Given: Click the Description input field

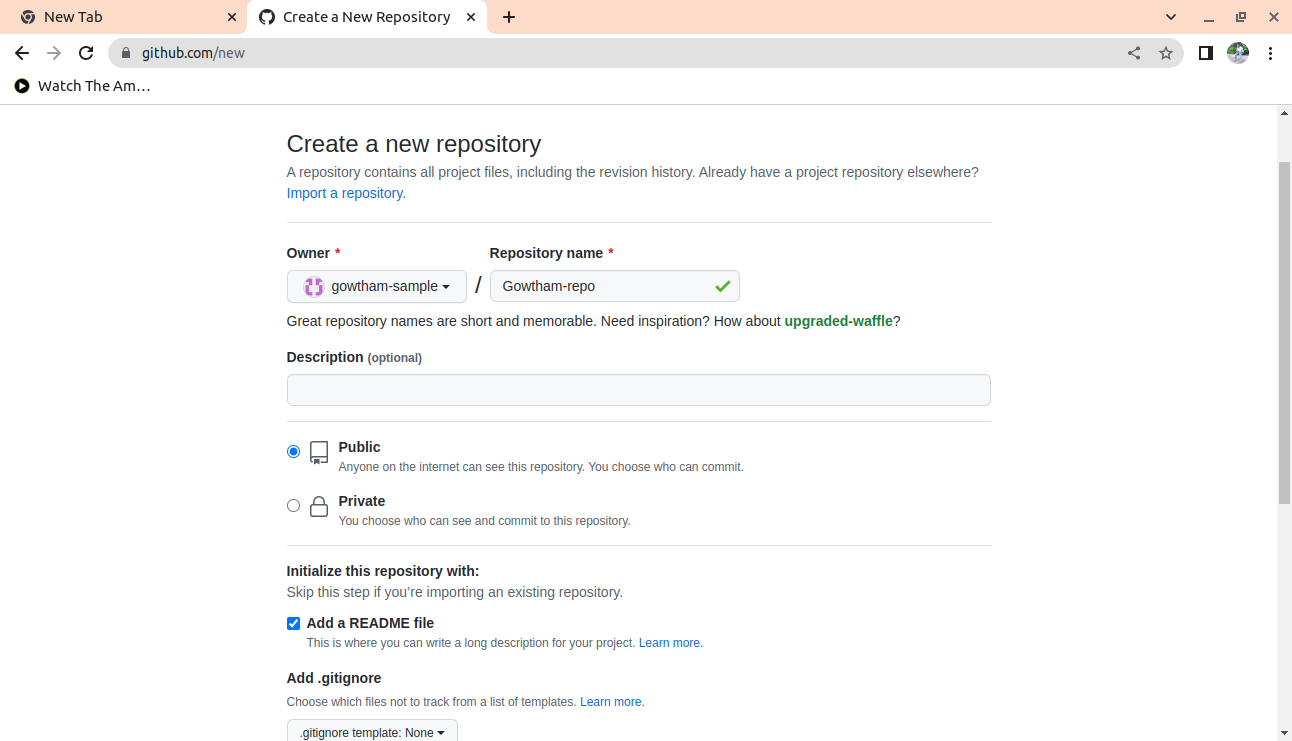Looking at the screenshot, I should (638, 390).
